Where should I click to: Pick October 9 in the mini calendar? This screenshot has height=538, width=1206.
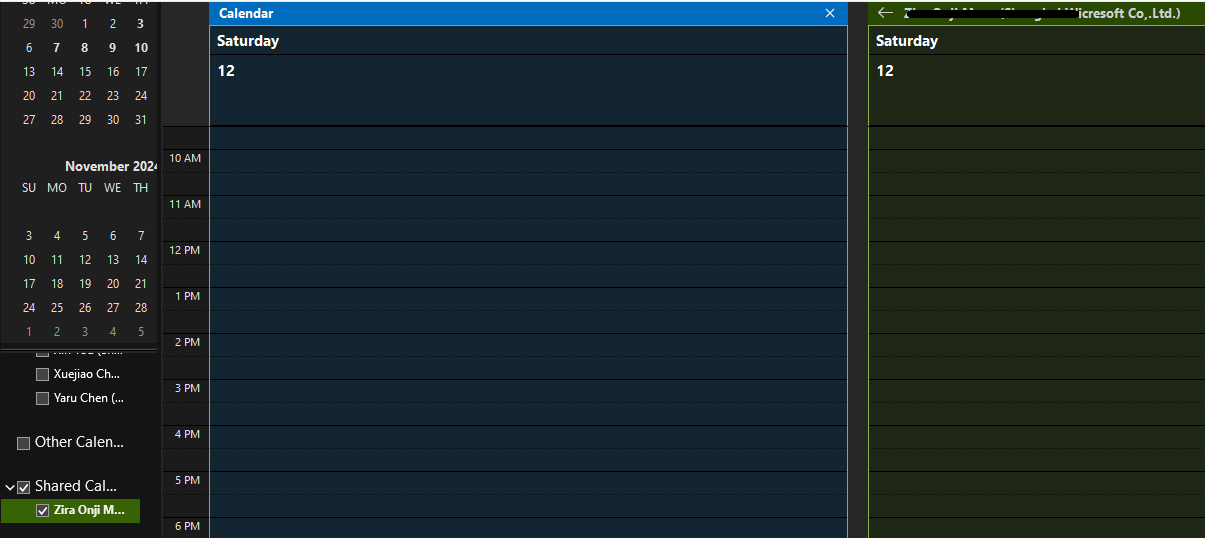[113, 47]
